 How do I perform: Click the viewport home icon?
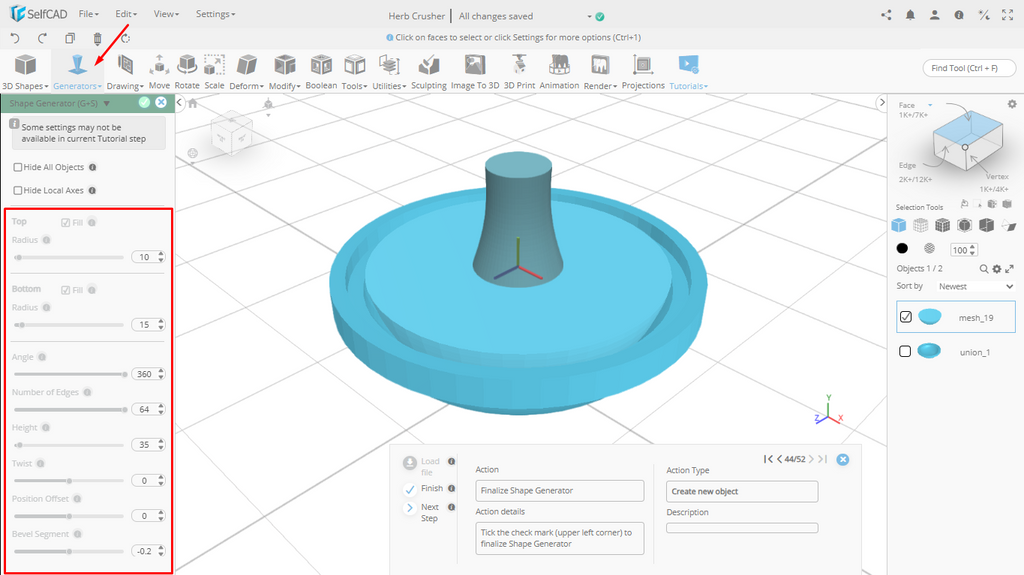[193, 103]
